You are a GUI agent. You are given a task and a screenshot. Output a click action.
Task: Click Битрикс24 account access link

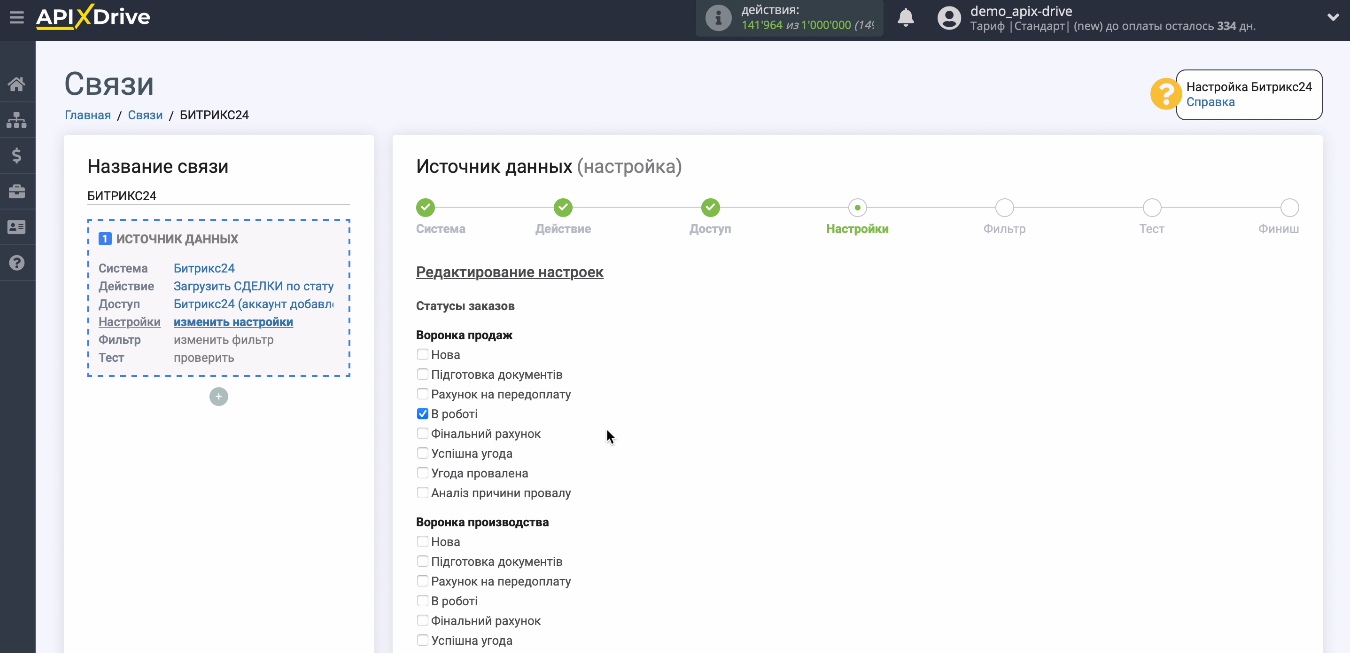(x=254, y=304)
